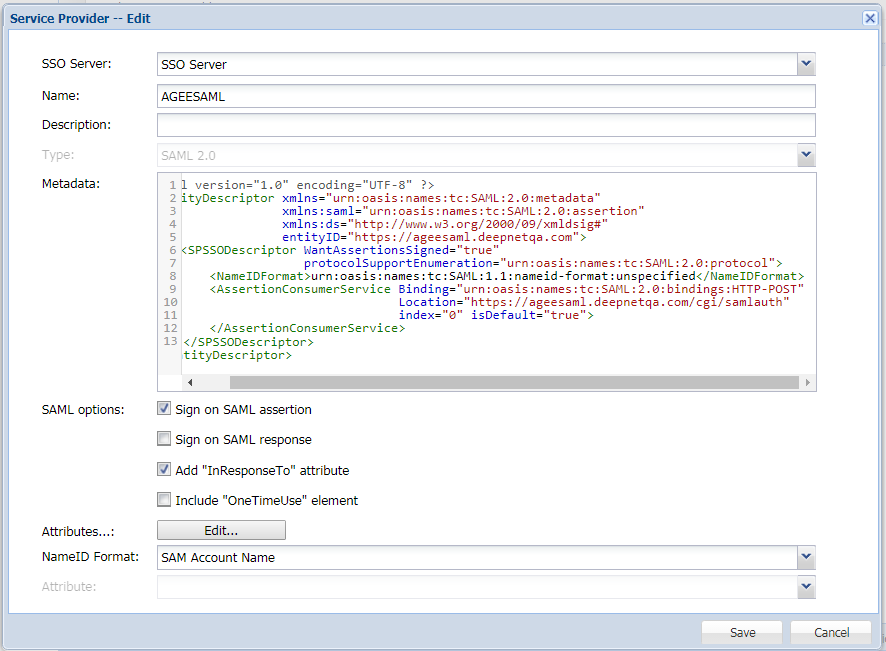Click the Name field containing AGEESAML
The width and height of the screenshot is (886, 651).
pos(486,96)
